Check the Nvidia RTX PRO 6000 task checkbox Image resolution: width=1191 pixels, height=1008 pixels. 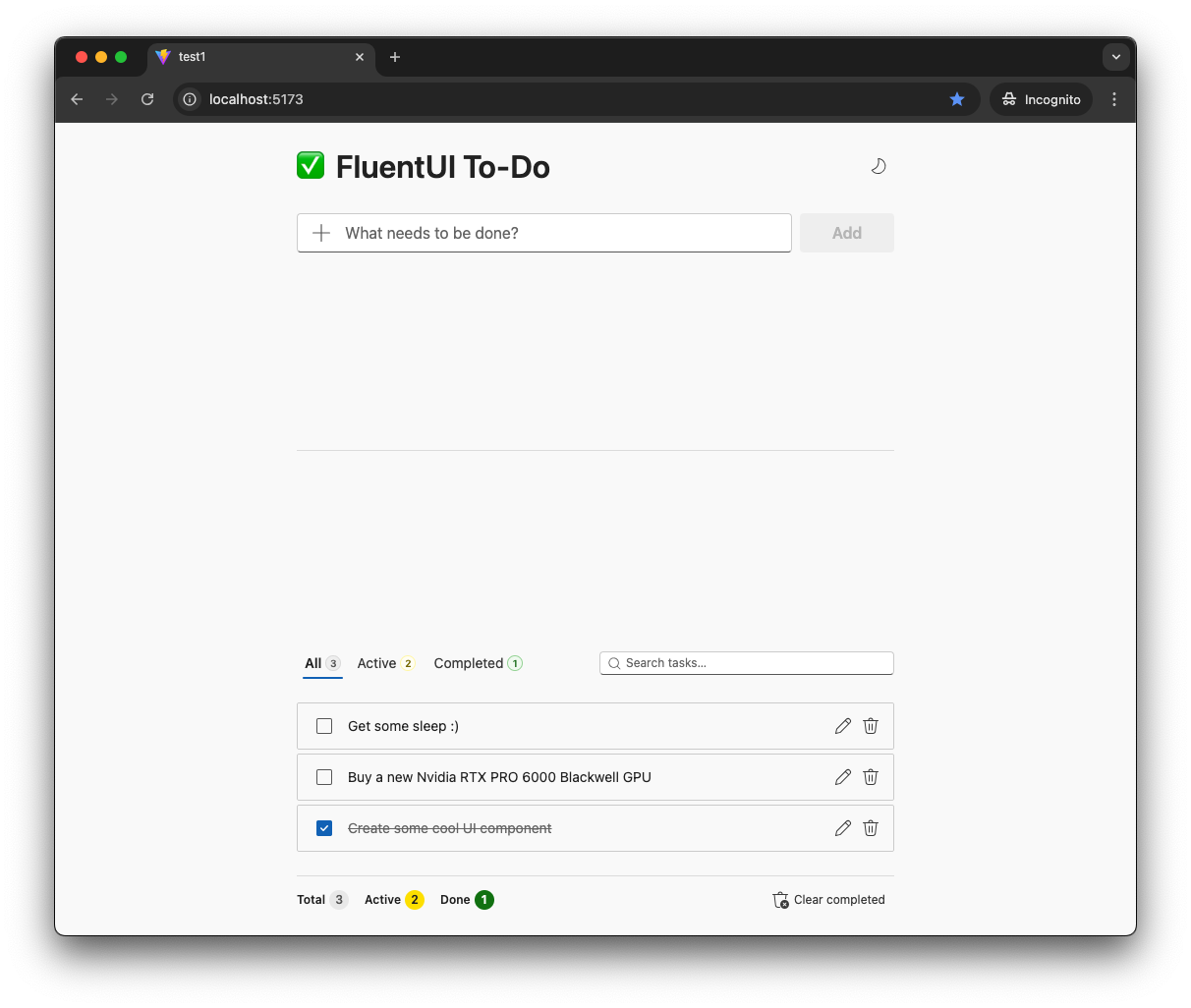point(324,777)
